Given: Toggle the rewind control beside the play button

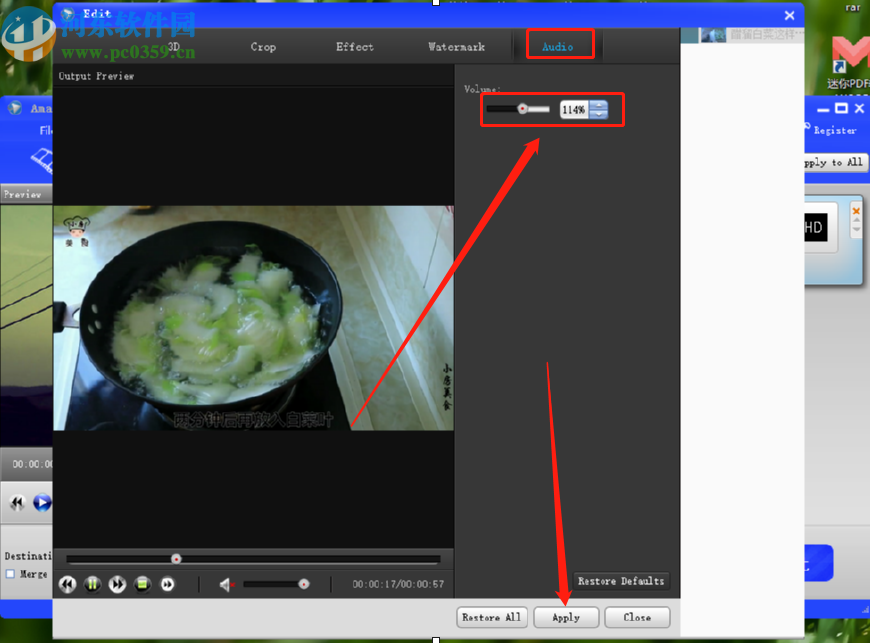Looking at the screenshot, I should (17, 503).
